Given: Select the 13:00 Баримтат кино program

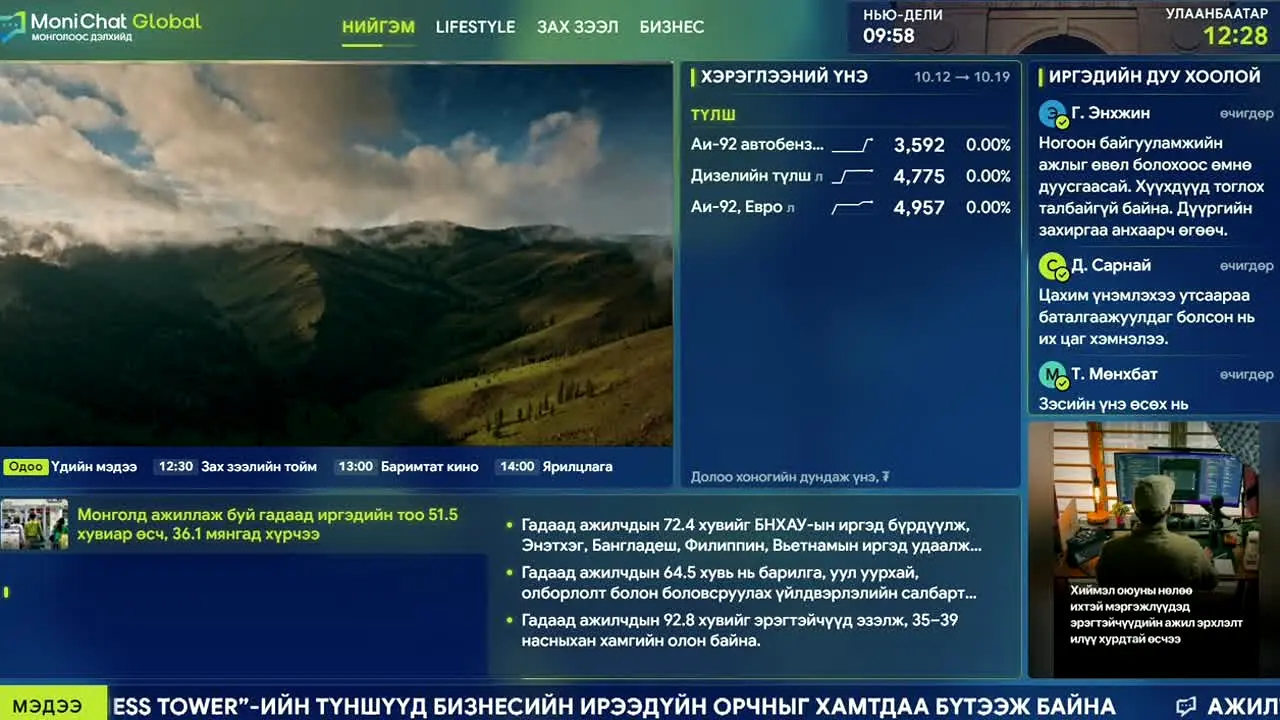Looking at the screenshot, I should click(407, 467).
